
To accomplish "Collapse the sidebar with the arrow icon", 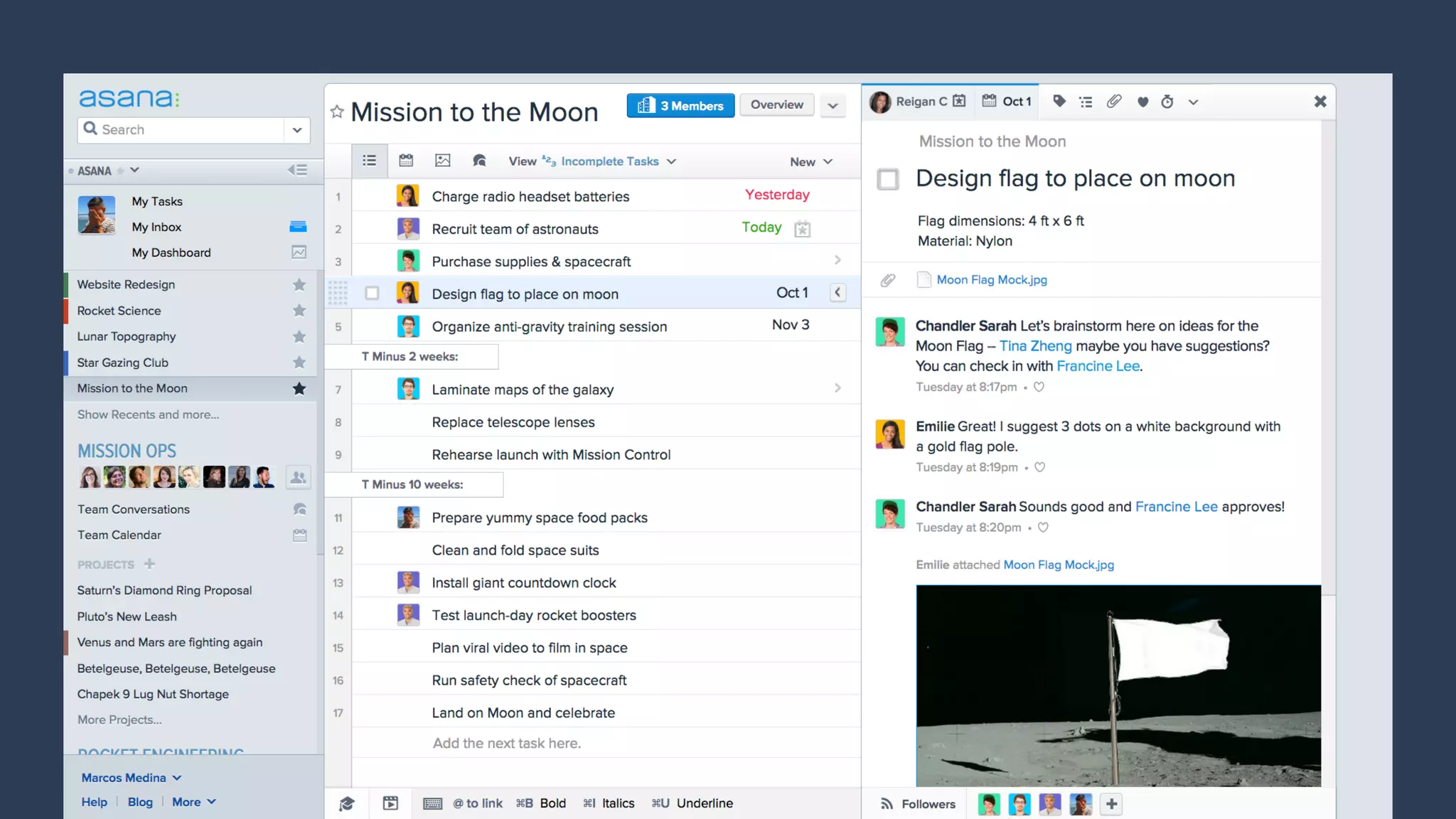I will click(x=297, y=170).
